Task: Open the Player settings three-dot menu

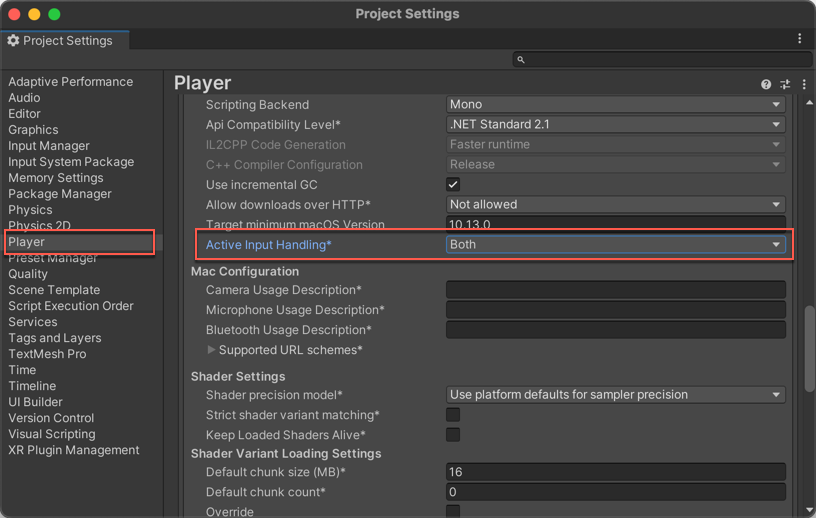Action: [804, 85]
